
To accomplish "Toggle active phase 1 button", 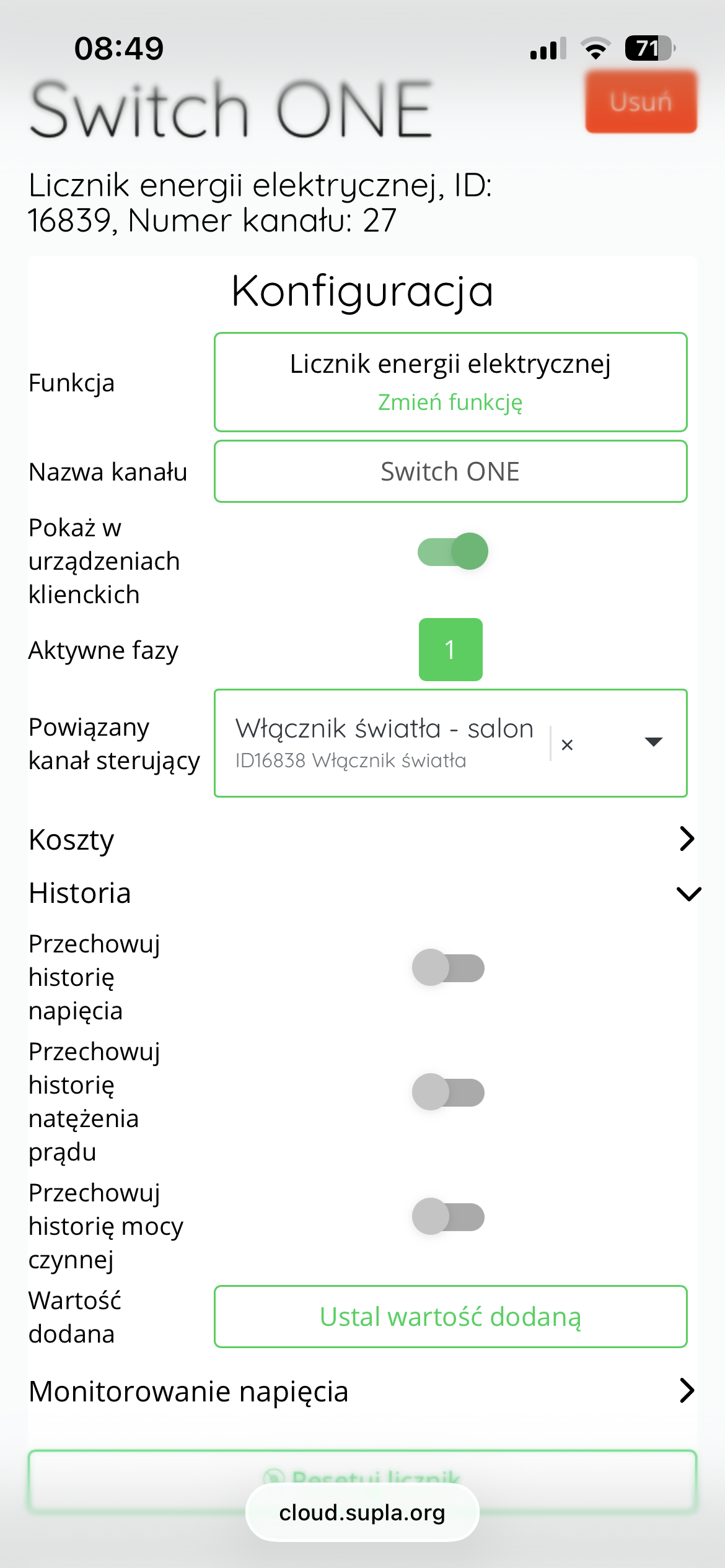I will 450,650.
